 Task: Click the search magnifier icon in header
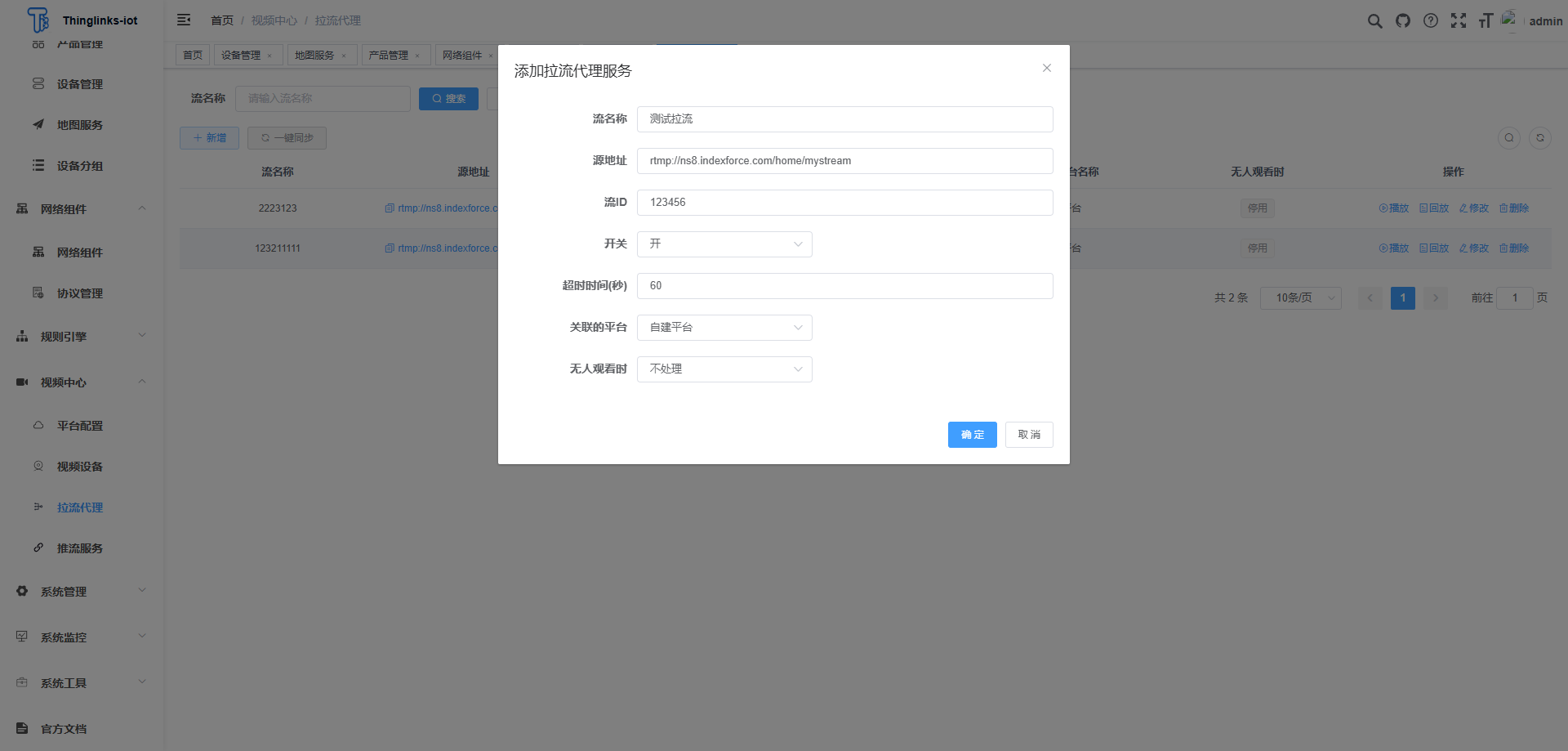pyautogui.click(x=1374, y=21)
